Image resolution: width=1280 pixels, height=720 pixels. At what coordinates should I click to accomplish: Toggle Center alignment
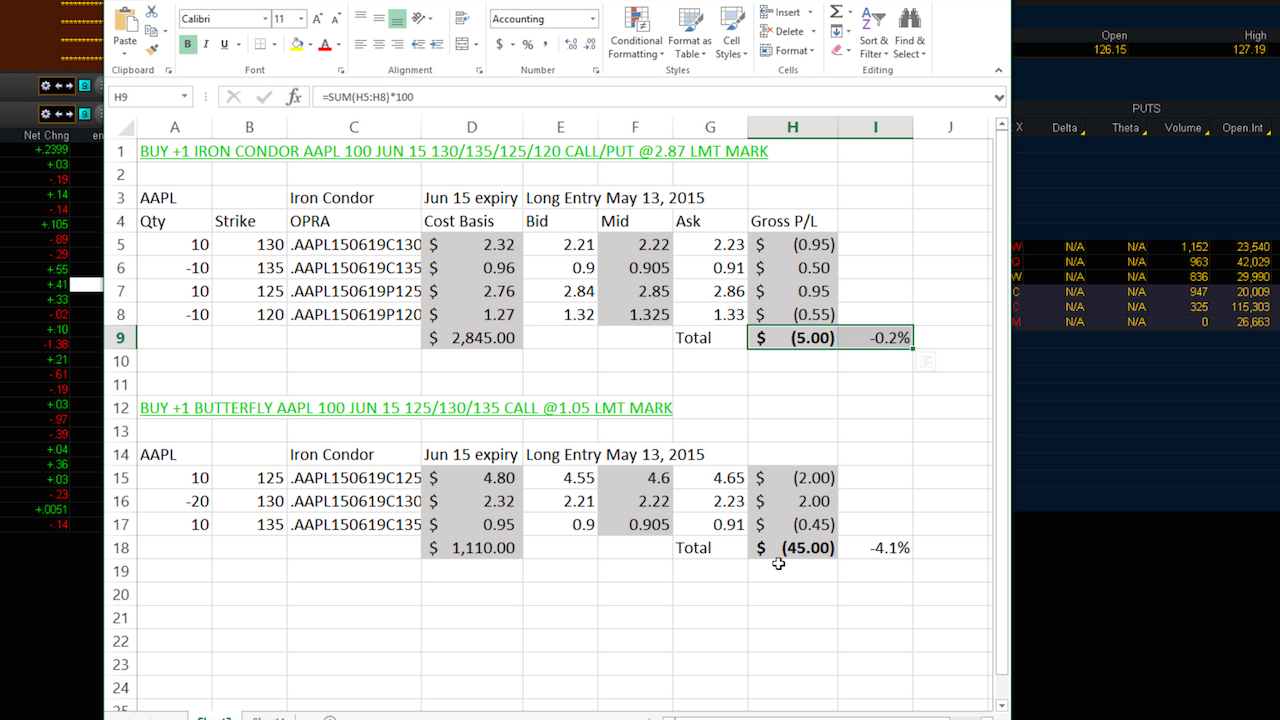click(x=379, y=44)
